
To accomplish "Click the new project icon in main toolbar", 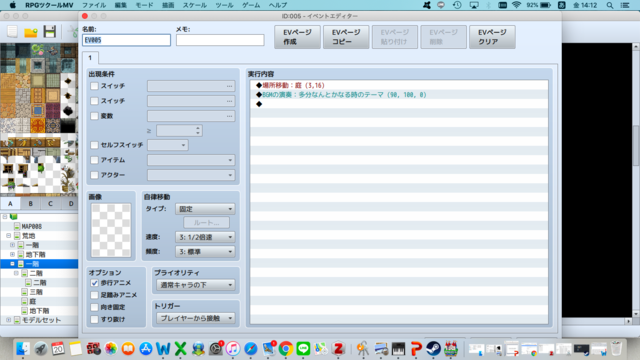I will (12, 31).
